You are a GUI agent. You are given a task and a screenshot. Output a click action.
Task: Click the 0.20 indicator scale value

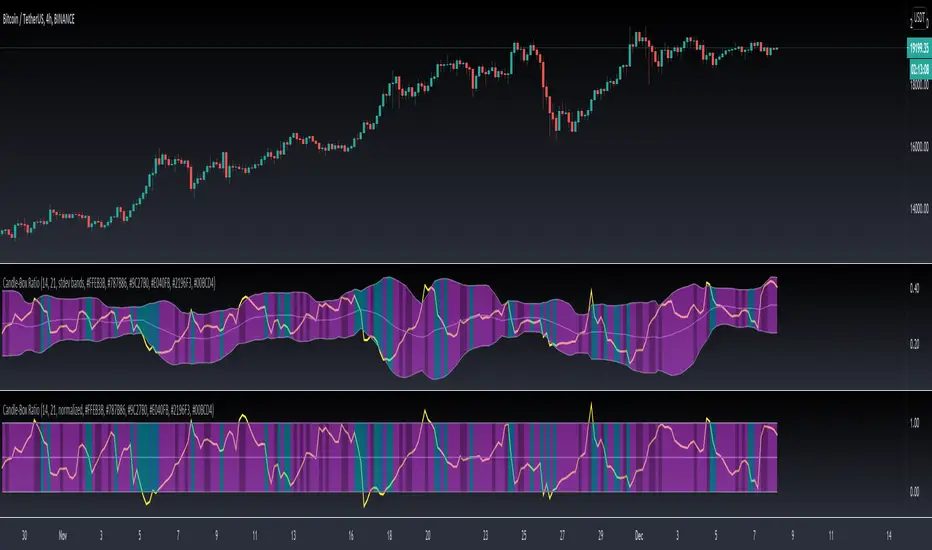pos(915,344)
